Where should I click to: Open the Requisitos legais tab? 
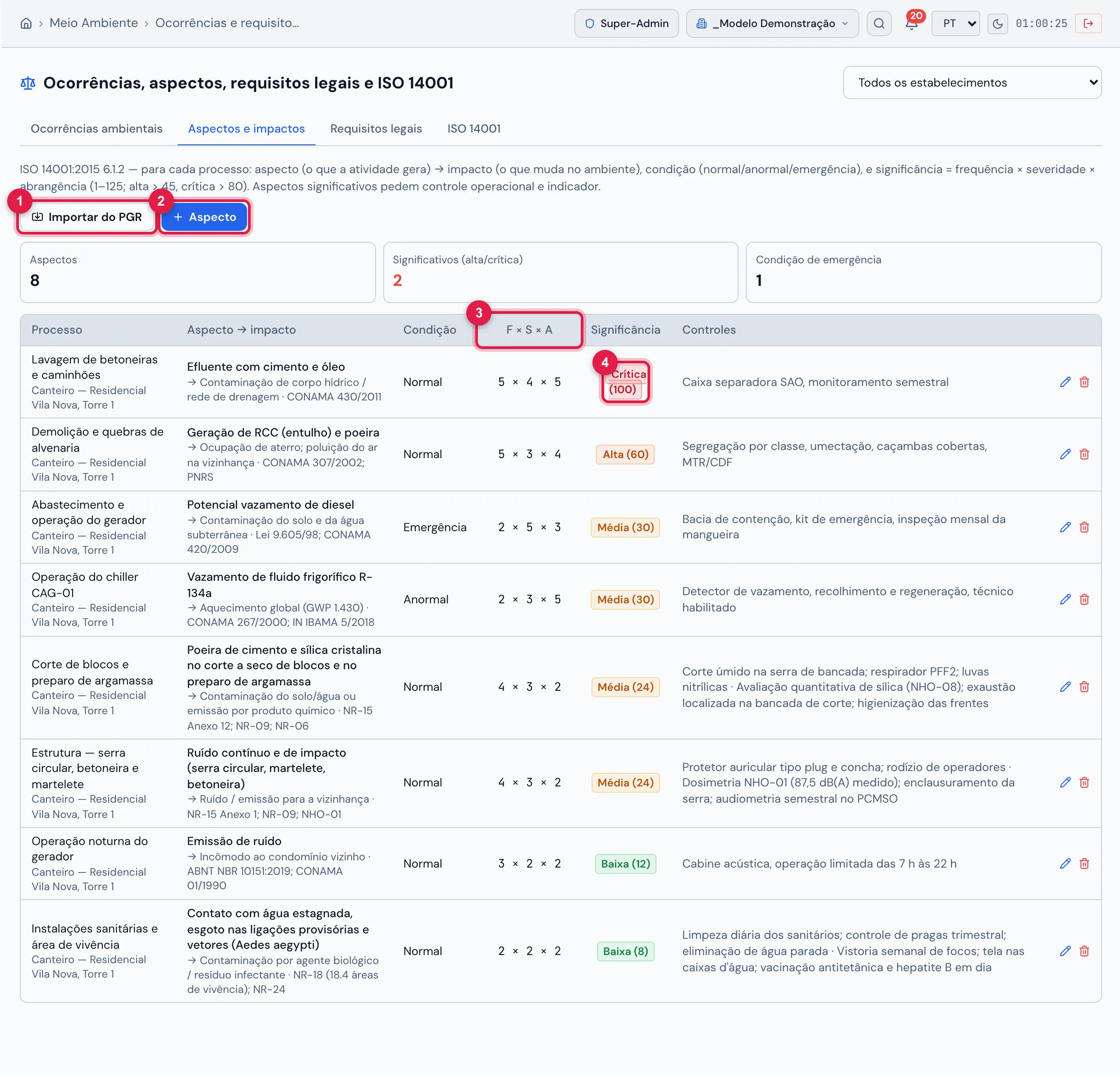coord(376,129)
